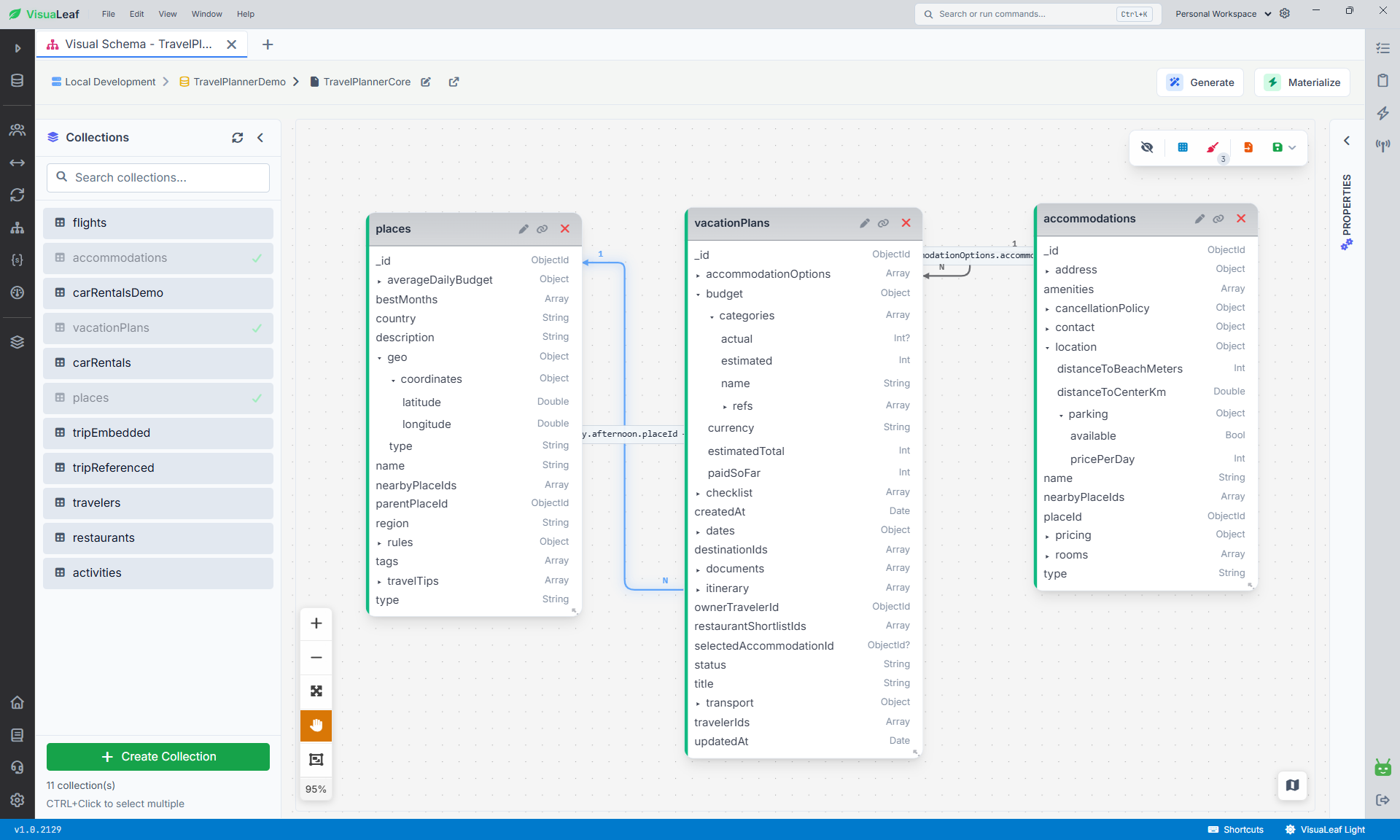Add travelers collection to the diagram
The width and height of the screenshot is (1400, 840).
point(158,503)
